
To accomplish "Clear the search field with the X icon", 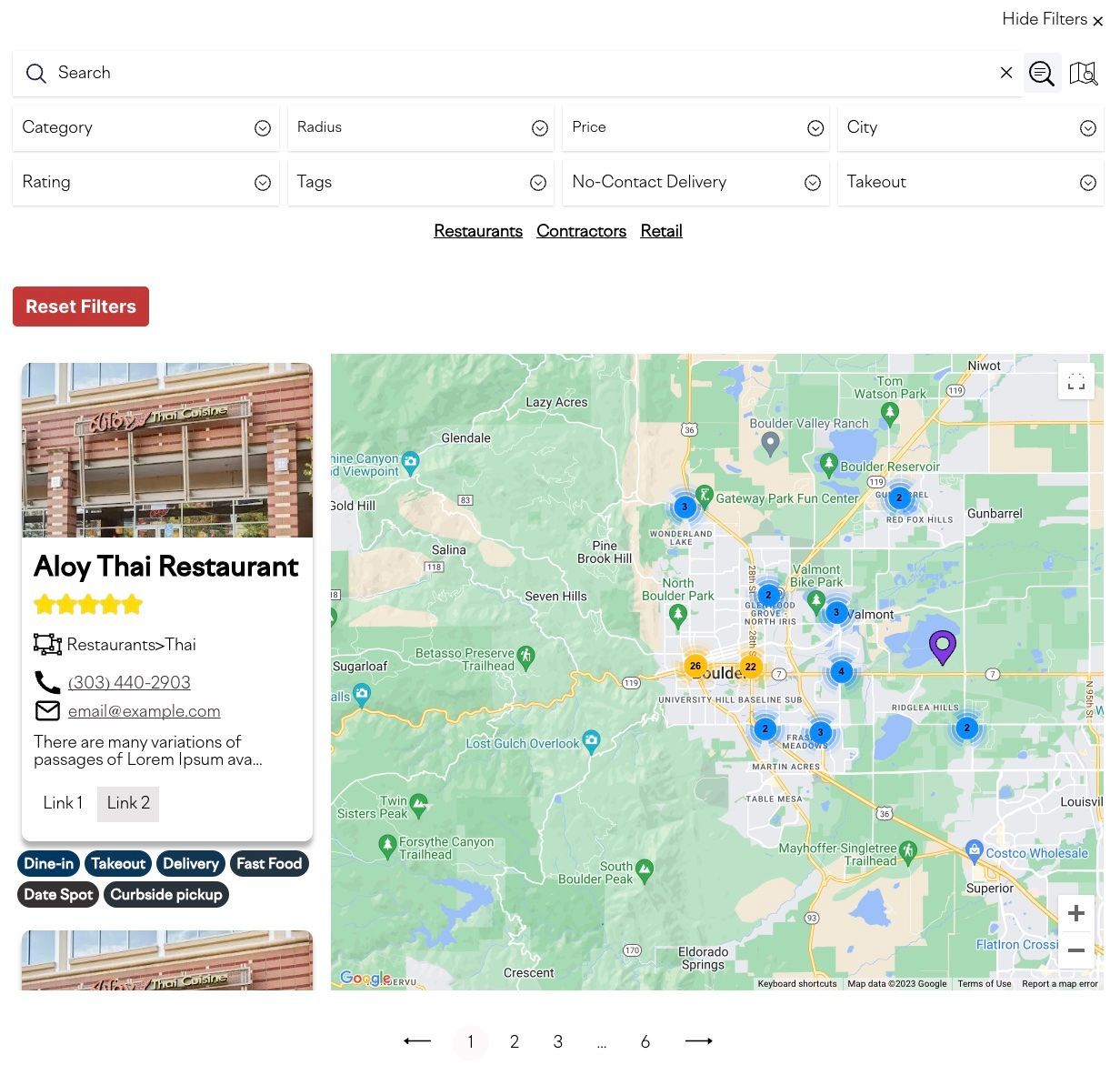I will pos(1006,73).
